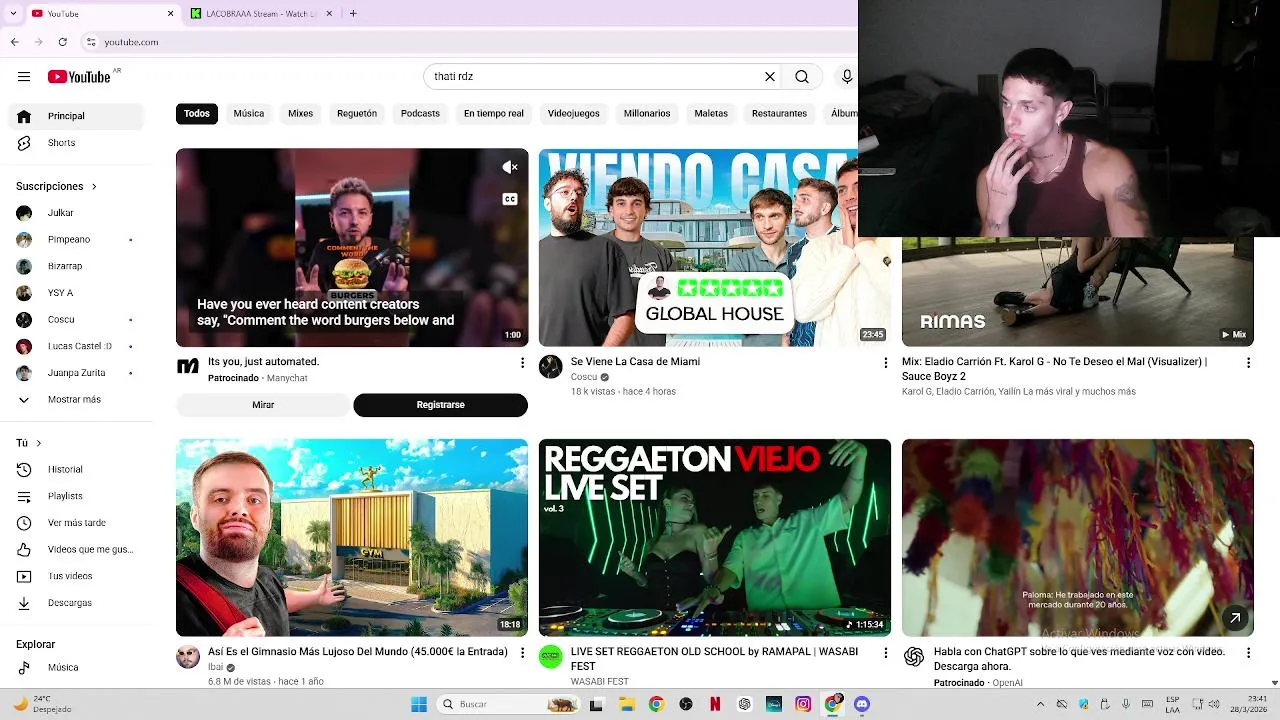Expand Mostrar más subscriptions
1280x720 pixels.
[78, 400]
